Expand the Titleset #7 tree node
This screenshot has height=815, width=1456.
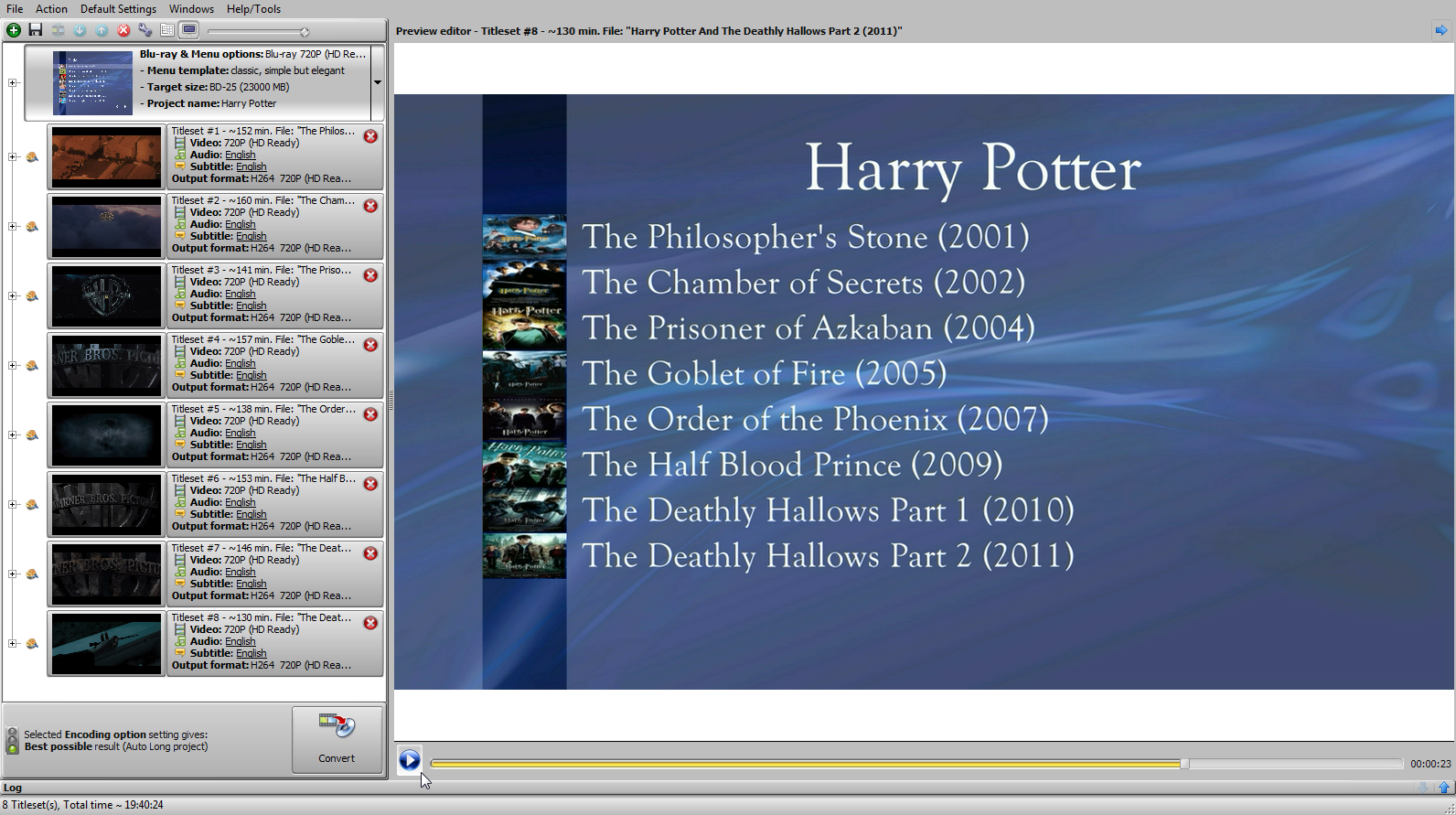pos(13,574)
